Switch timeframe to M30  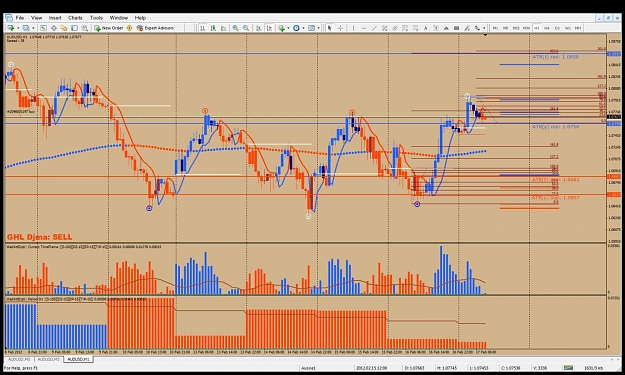click(526, 28)
